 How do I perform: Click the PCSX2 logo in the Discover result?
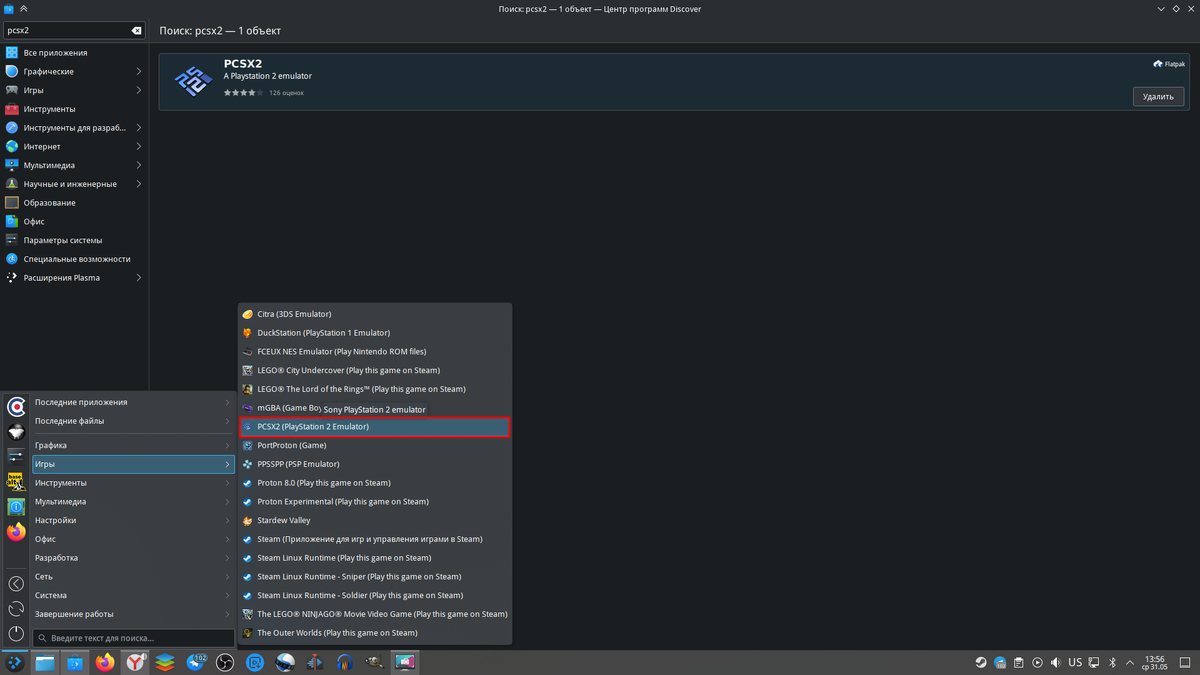[x=193, y=82]
